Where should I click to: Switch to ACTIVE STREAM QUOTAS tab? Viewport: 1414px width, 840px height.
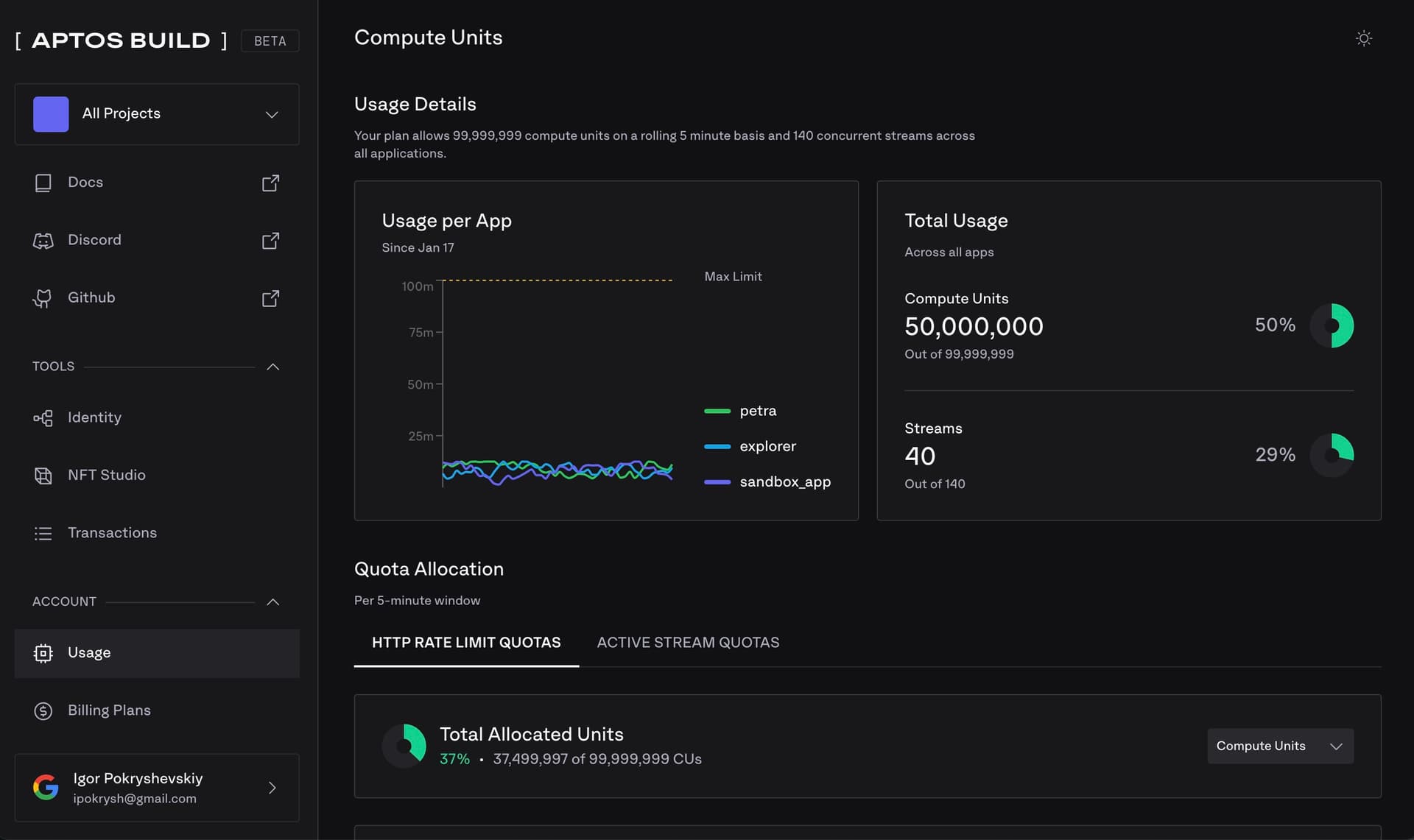(x=688, y=643)
